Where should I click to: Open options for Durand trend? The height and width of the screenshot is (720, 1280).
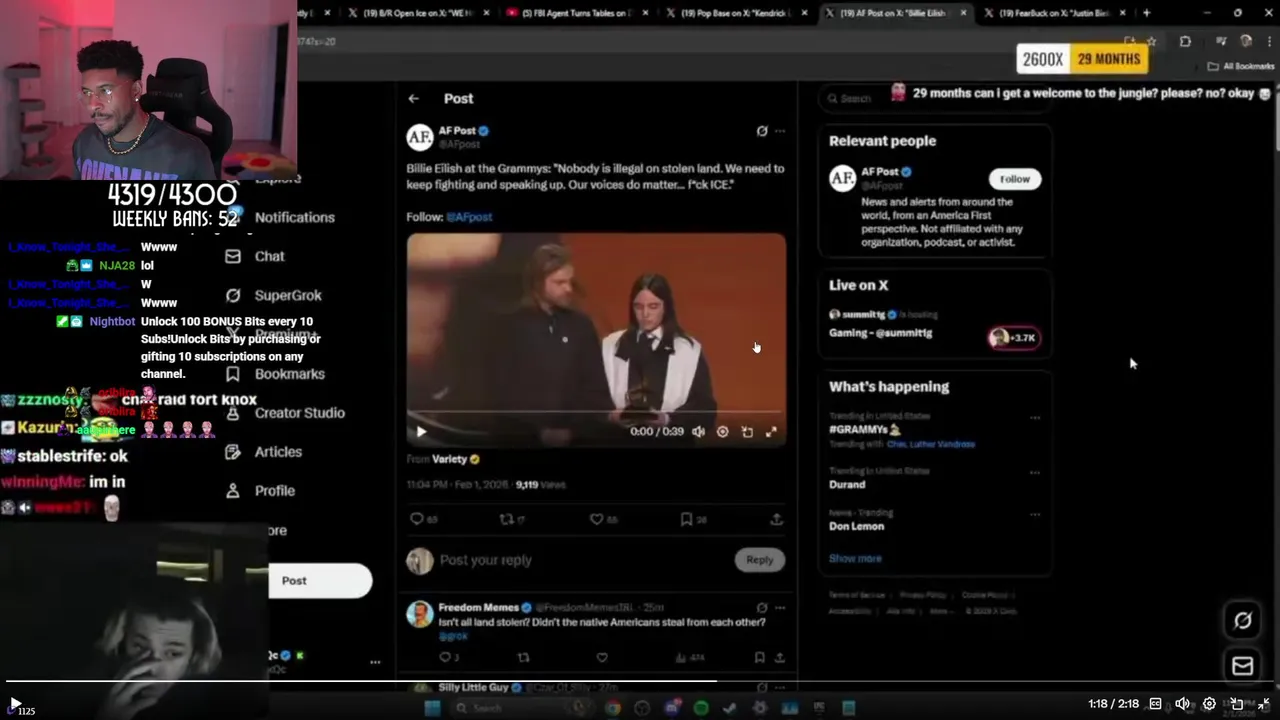(x=1035, y=472)
